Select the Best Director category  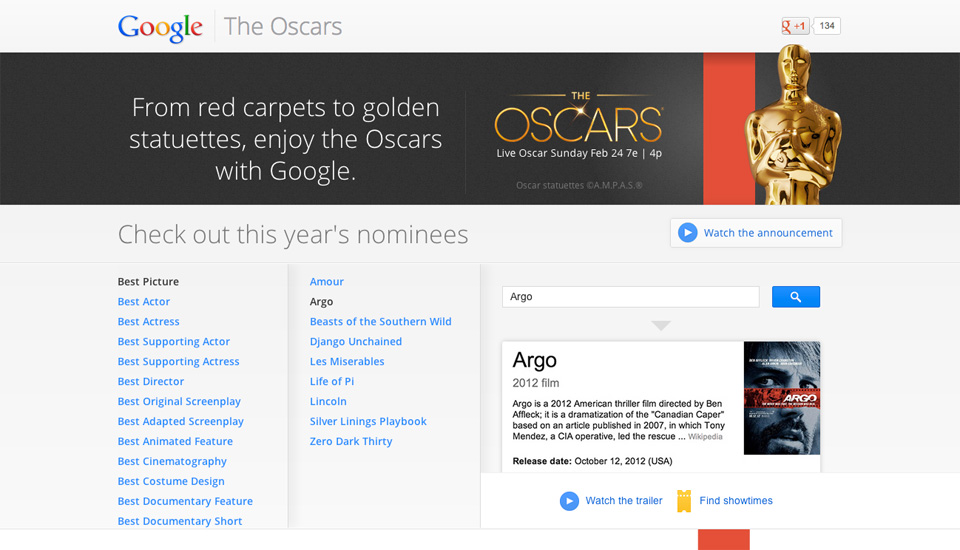pyautogui.click(x=151, y=382)
